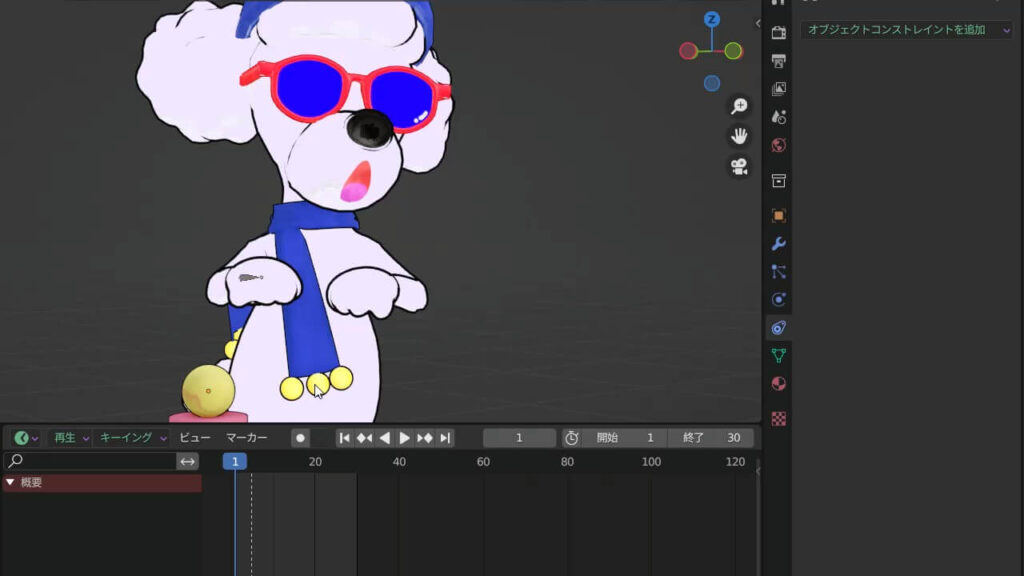The height and width of the screenshot is (576, 1024).
Task: Toggle the auto keying record button
Action: tap(300, 438)
